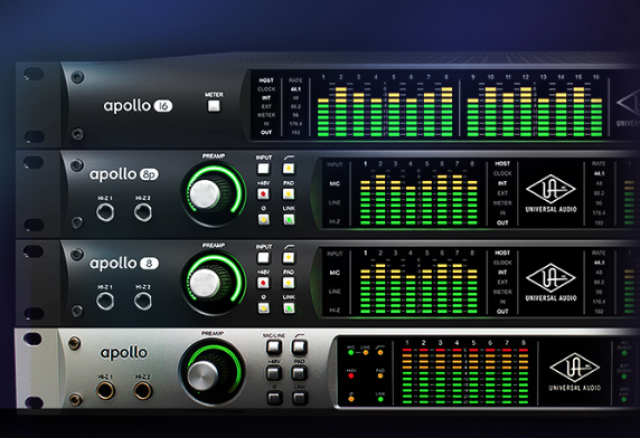The height and width of the screenshot is (438, 640).
Task: Click the LINE indicator on Apollo 8p display
Action: coord(334,202)
